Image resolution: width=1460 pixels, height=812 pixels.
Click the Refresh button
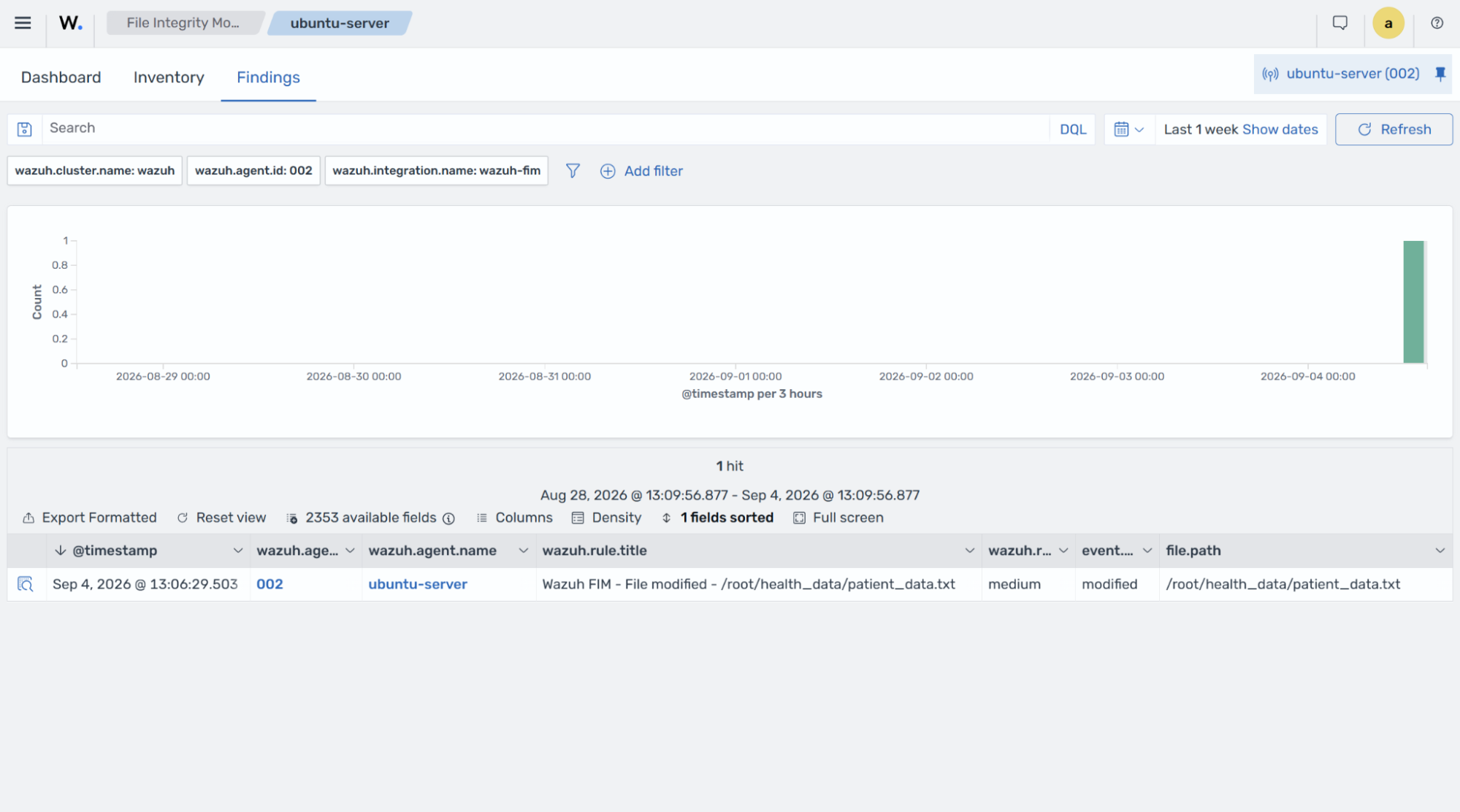click(x=1394, y=129)
